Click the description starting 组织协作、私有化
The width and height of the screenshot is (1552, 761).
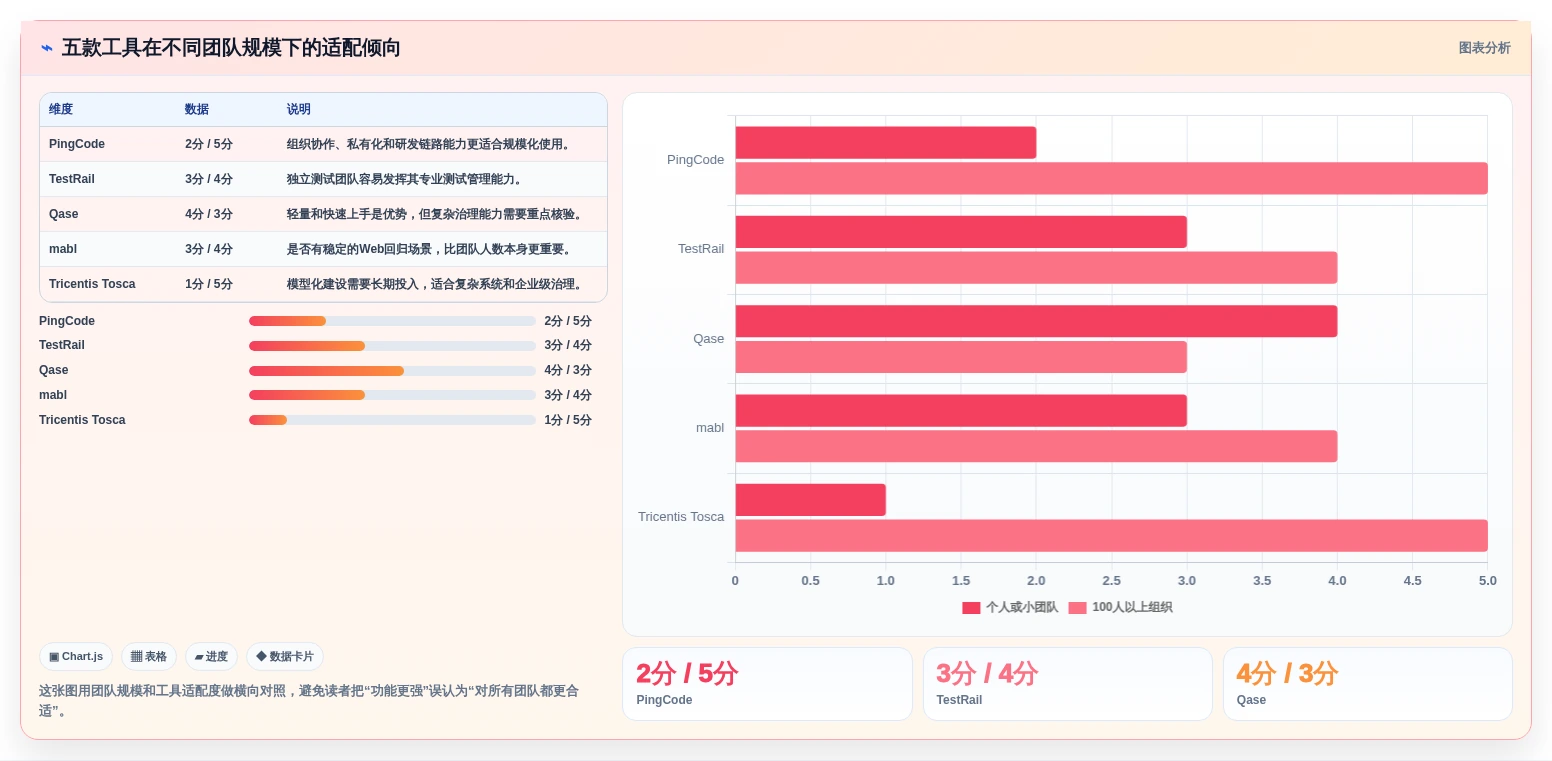click(x=430, y=144)
